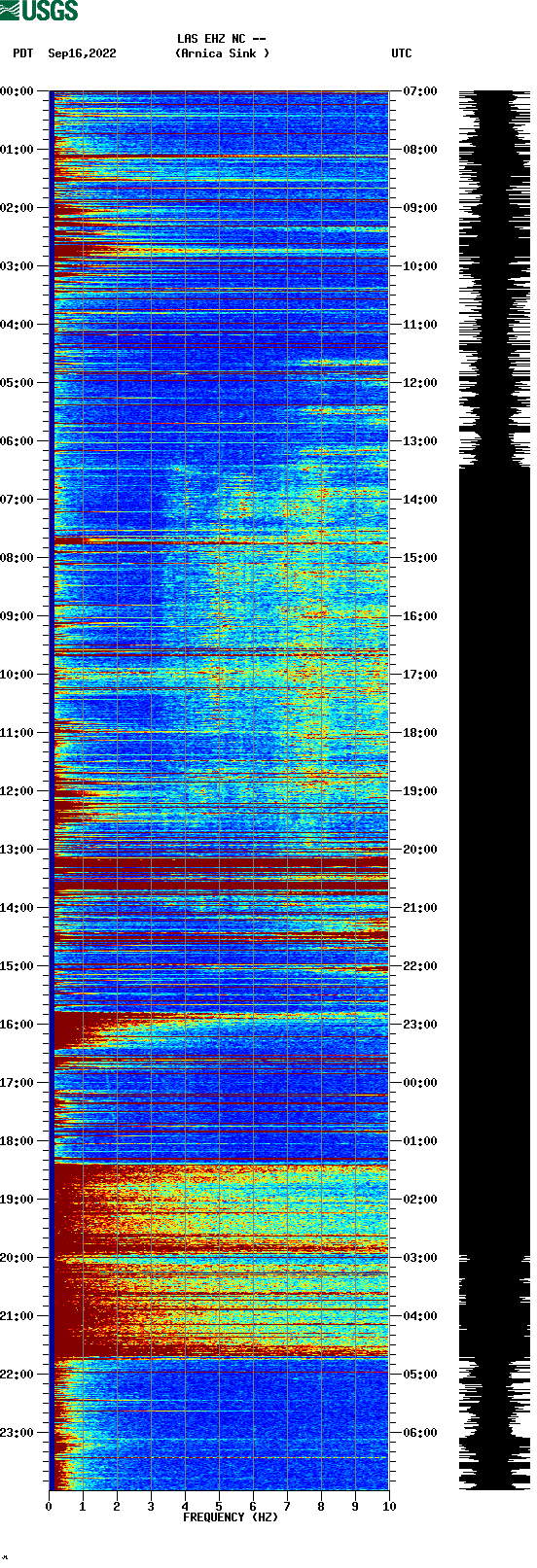Click the 00:00 PDT time label

[x=17, y=91]
